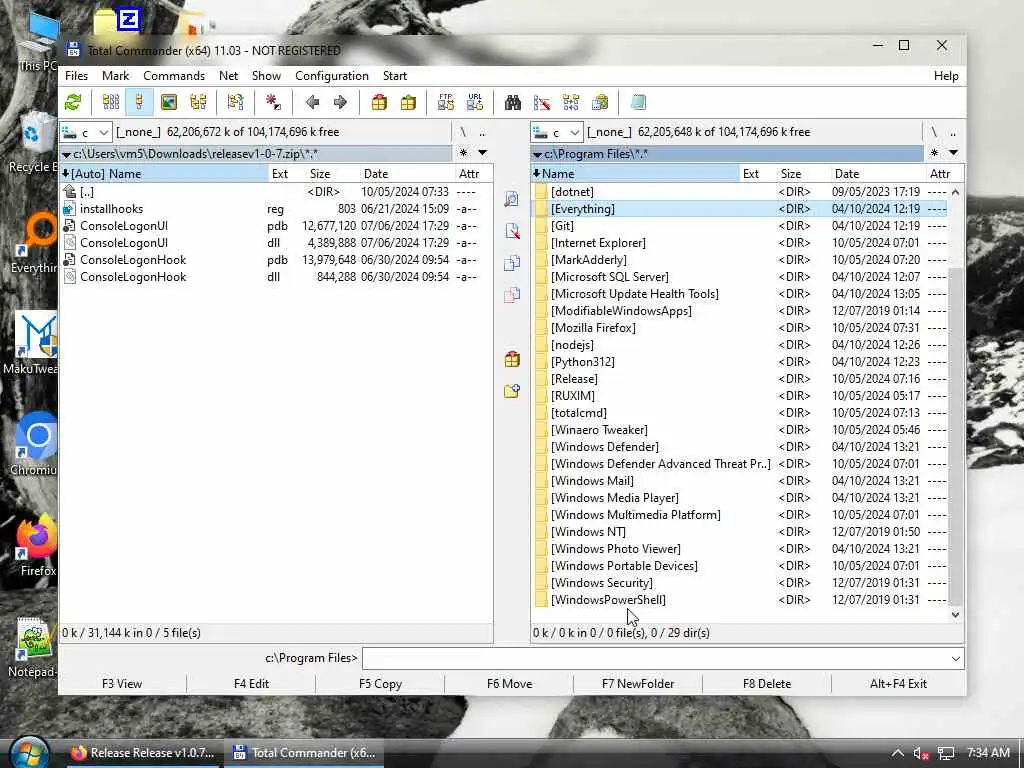This screenshot has height=768, width=1024.
Task: Open Find files binoculars icon
Action: (513, 103)
